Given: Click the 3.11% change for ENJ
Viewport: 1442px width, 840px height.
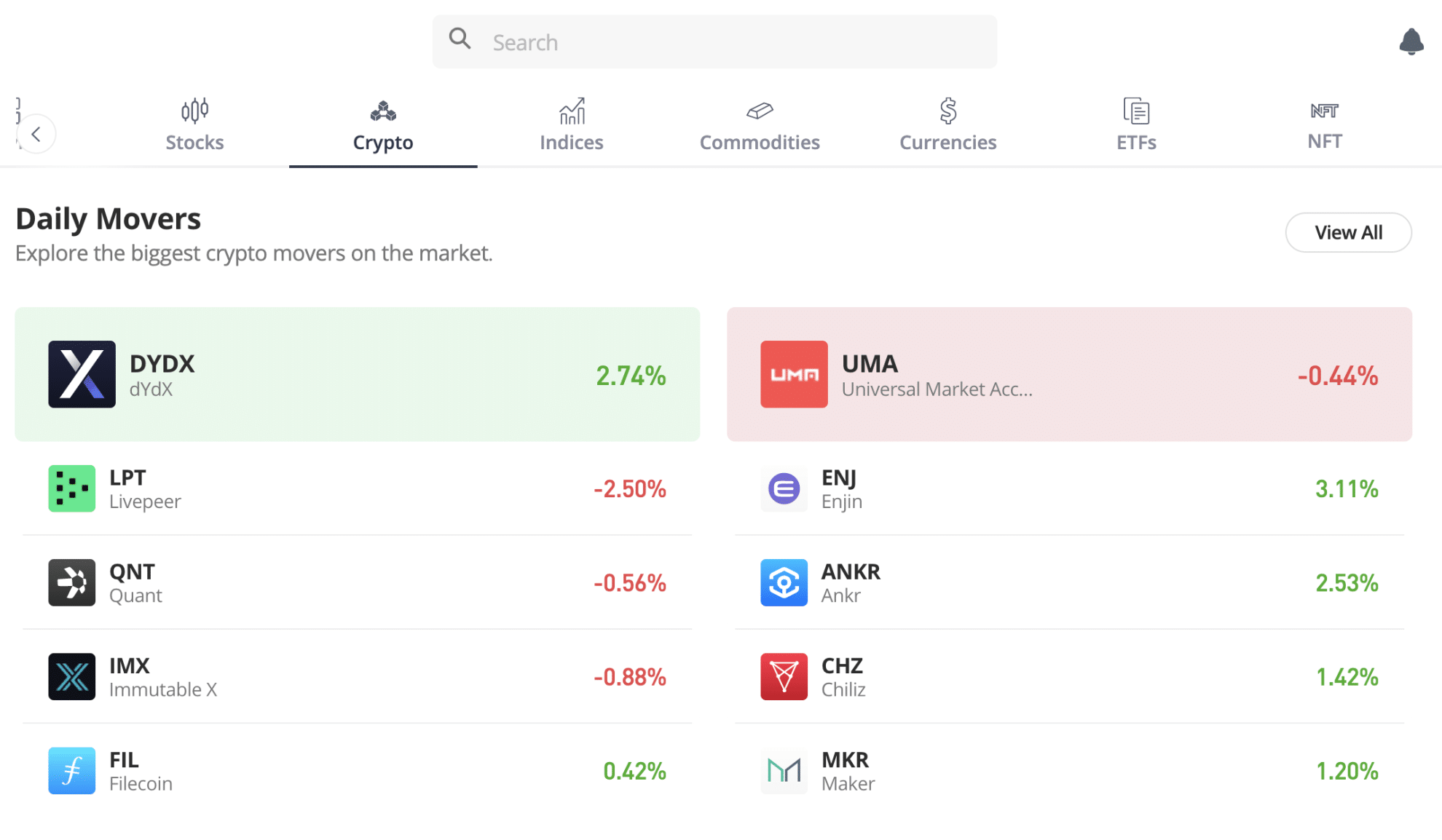Looking at the screenshot, I should pos(1347,488).
